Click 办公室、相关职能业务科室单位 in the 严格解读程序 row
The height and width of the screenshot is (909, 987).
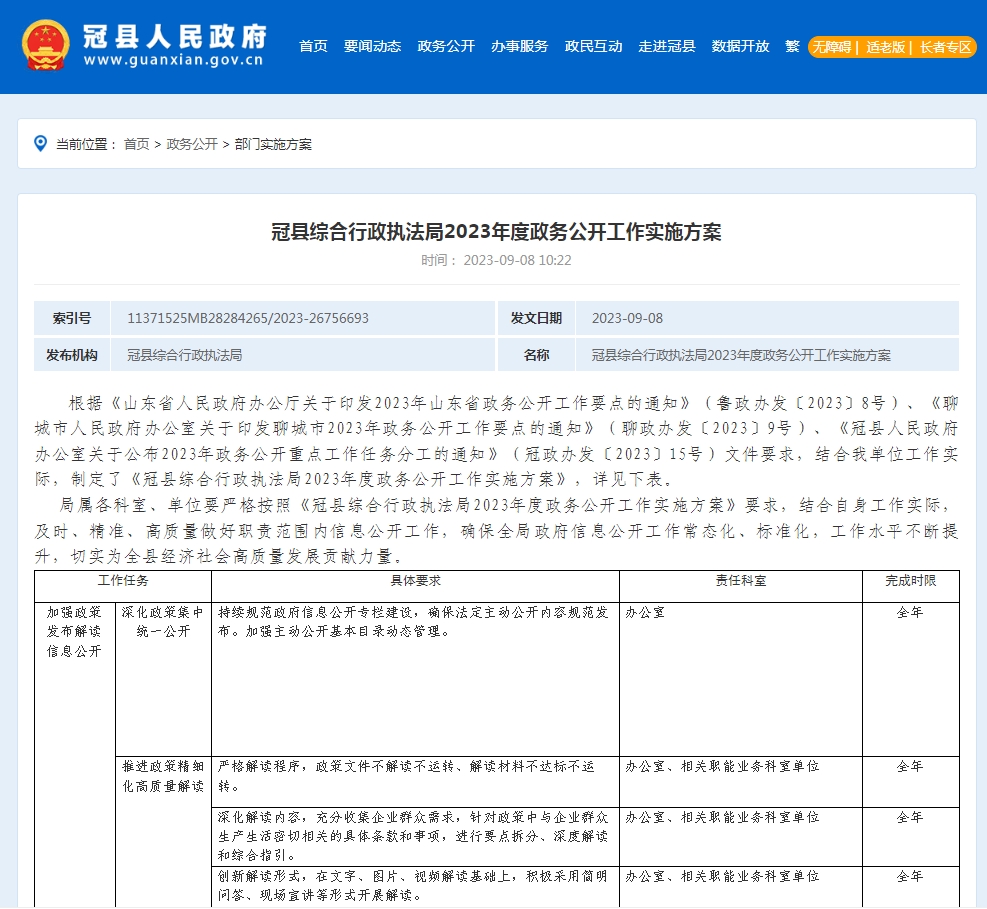tap(722, 766)
